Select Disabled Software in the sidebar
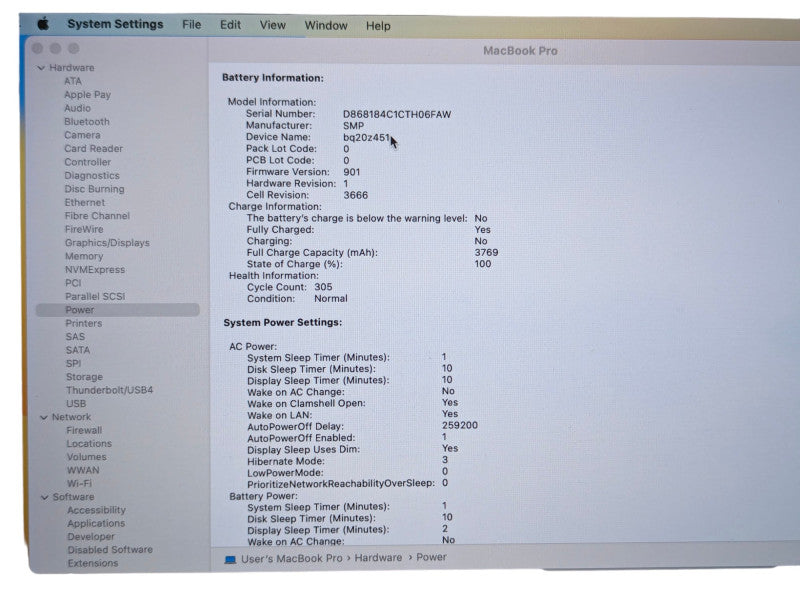The image size is (800, 602). [x=110, y=549]
